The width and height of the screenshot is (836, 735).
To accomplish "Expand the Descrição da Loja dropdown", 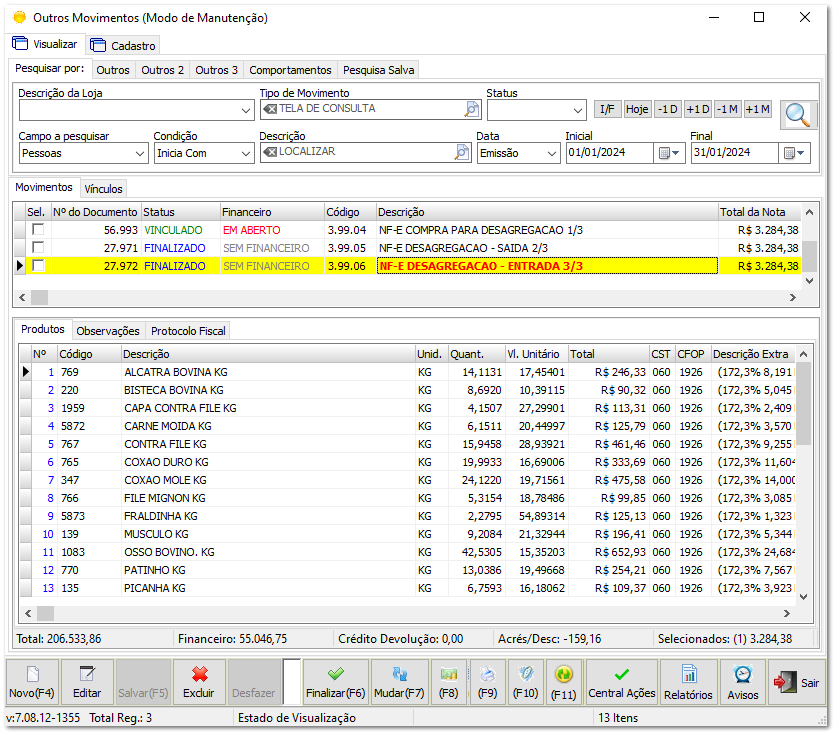I will tap(246, 110).
